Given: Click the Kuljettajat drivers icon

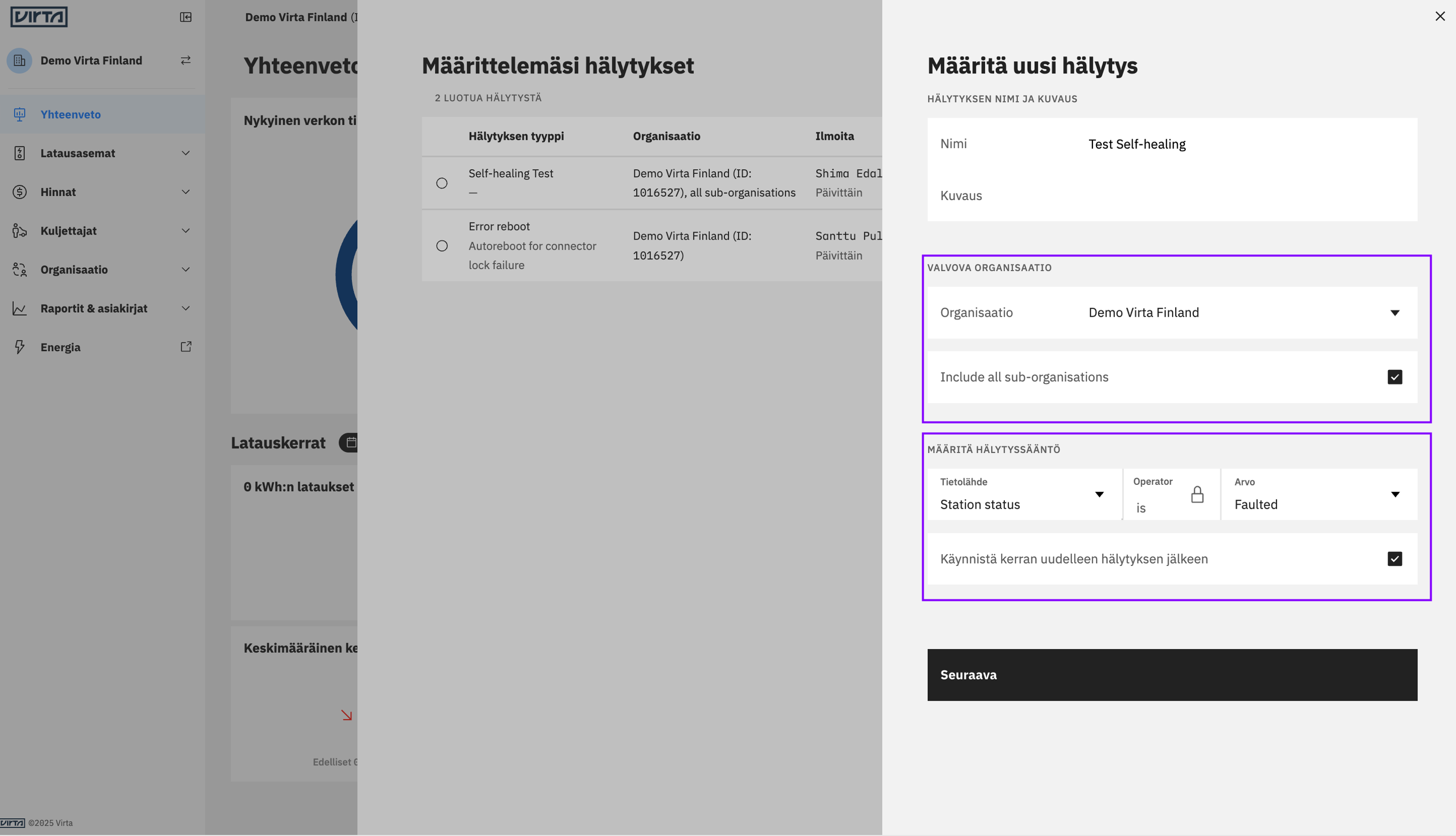Looking at the screenshot, I should tap(20, 231).
